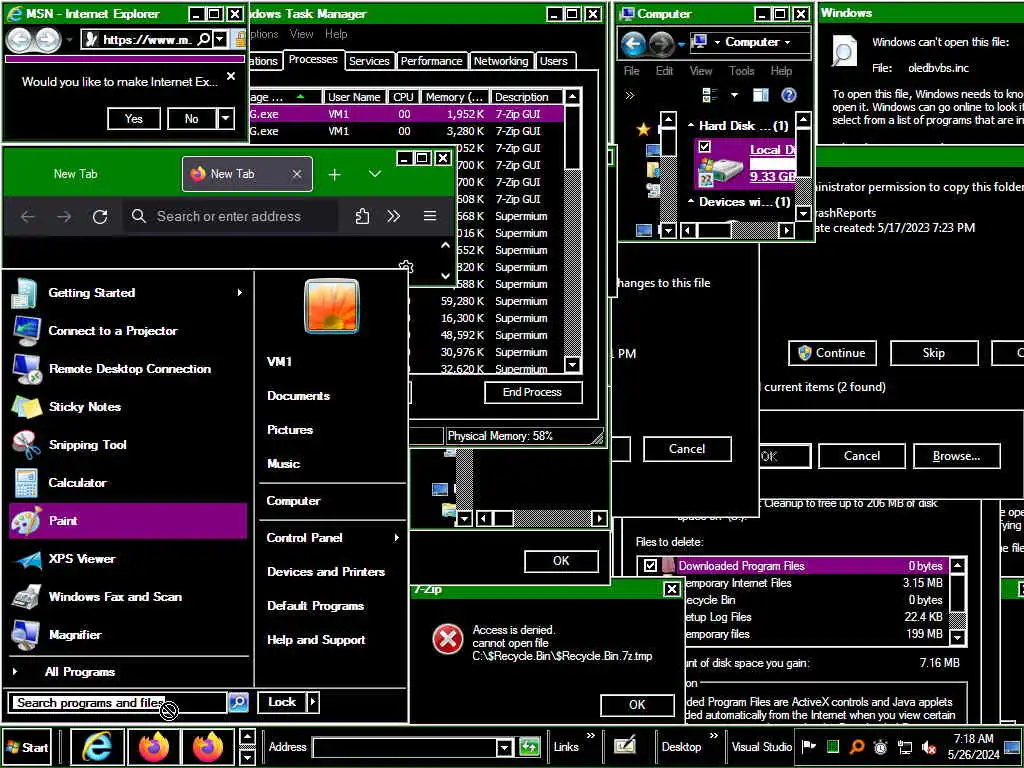1024x768 pixels.
Task: Open the Firefox hamburger application menu
Action: point(430,216)
